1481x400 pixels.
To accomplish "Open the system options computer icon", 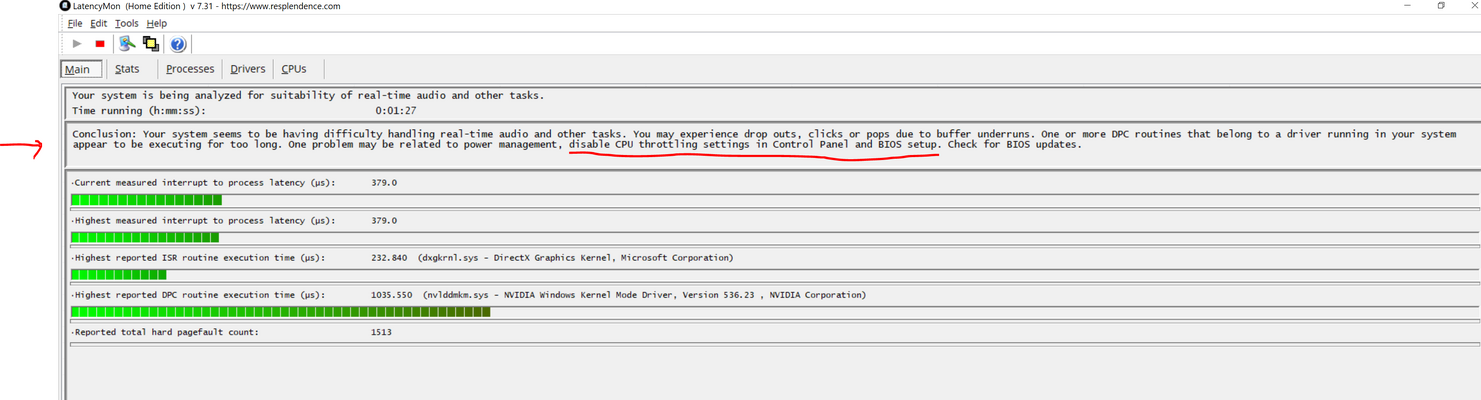I will pos(127,44).
